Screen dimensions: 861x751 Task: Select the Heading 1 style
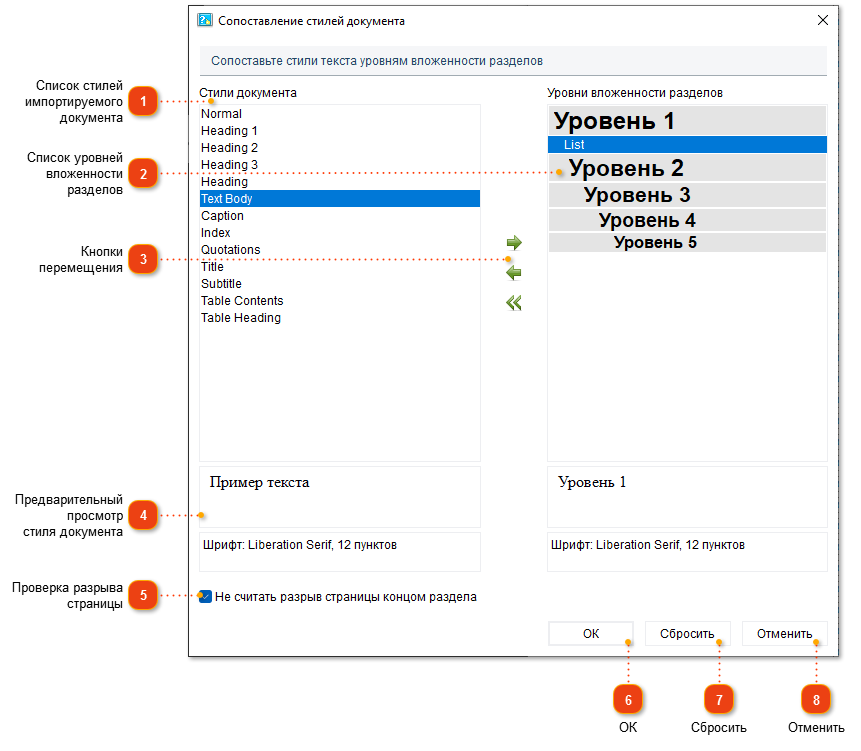click(x=229, y=131)
